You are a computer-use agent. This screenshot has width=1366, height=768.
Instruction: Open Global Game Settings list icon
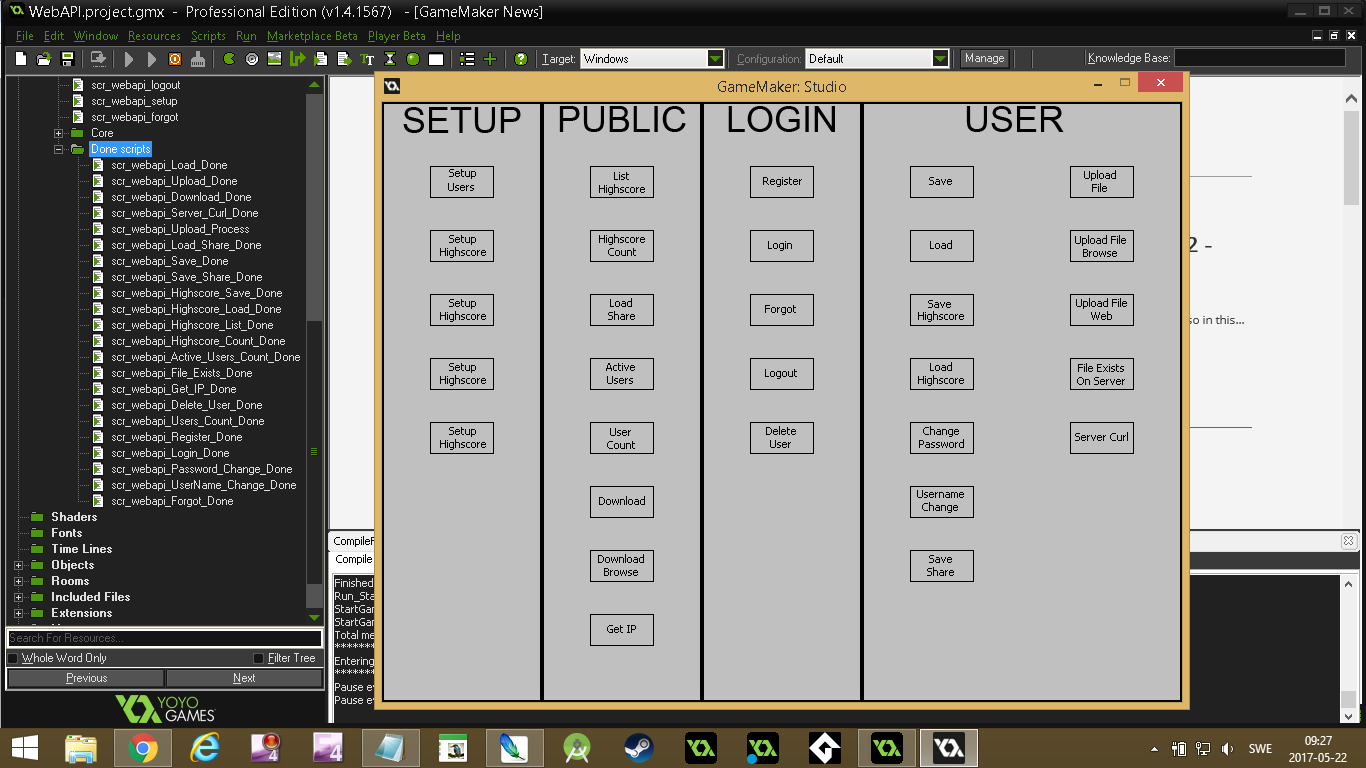(467, 59)
